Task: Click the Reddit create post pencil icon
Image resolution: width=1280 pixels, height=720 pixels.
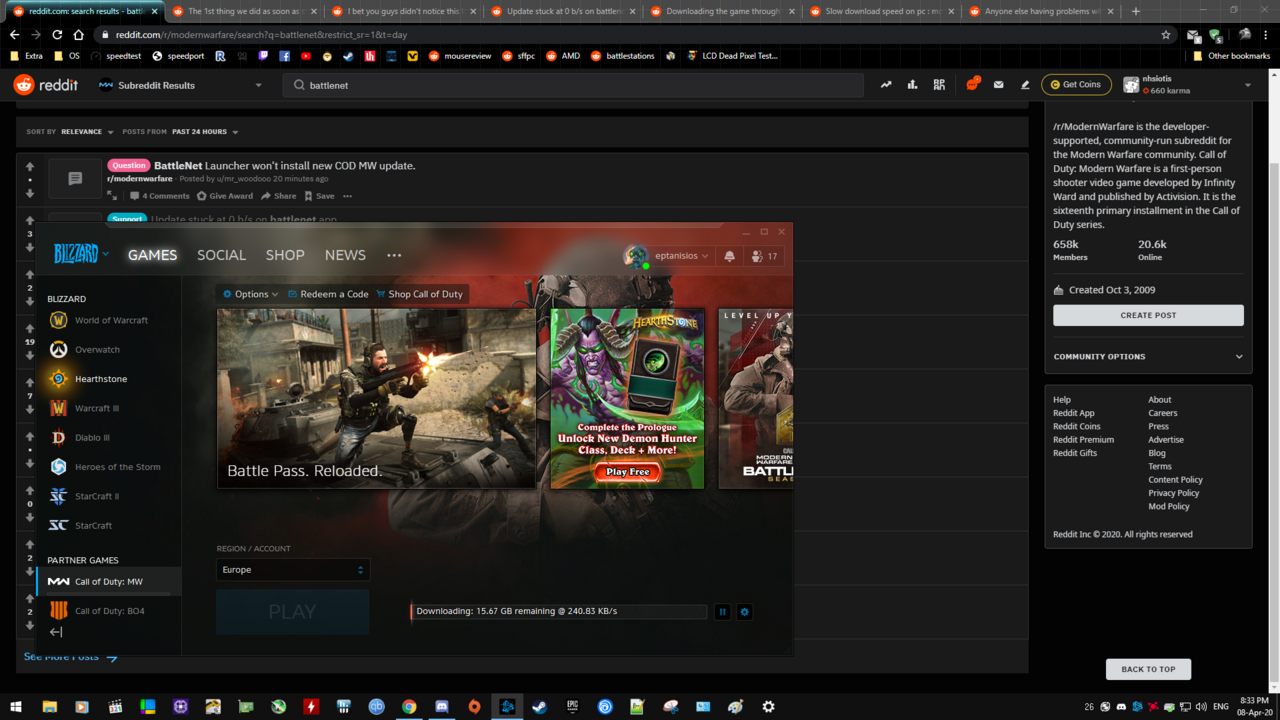Action: tap(1025, 85)
